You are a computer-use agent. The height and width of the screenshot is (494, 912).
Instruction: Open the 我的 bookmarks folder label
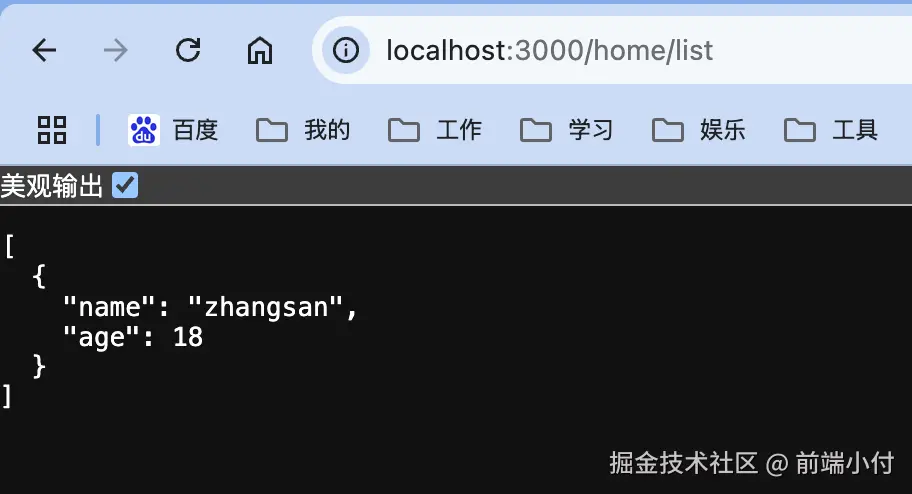pos(327,130)
